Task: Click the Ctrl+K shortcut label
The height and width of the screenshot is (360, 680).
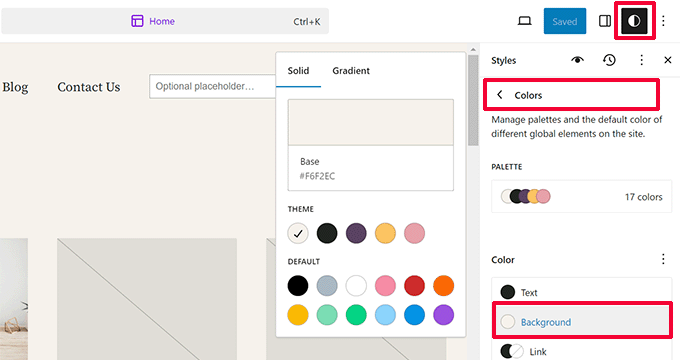Action: [307, 21]
